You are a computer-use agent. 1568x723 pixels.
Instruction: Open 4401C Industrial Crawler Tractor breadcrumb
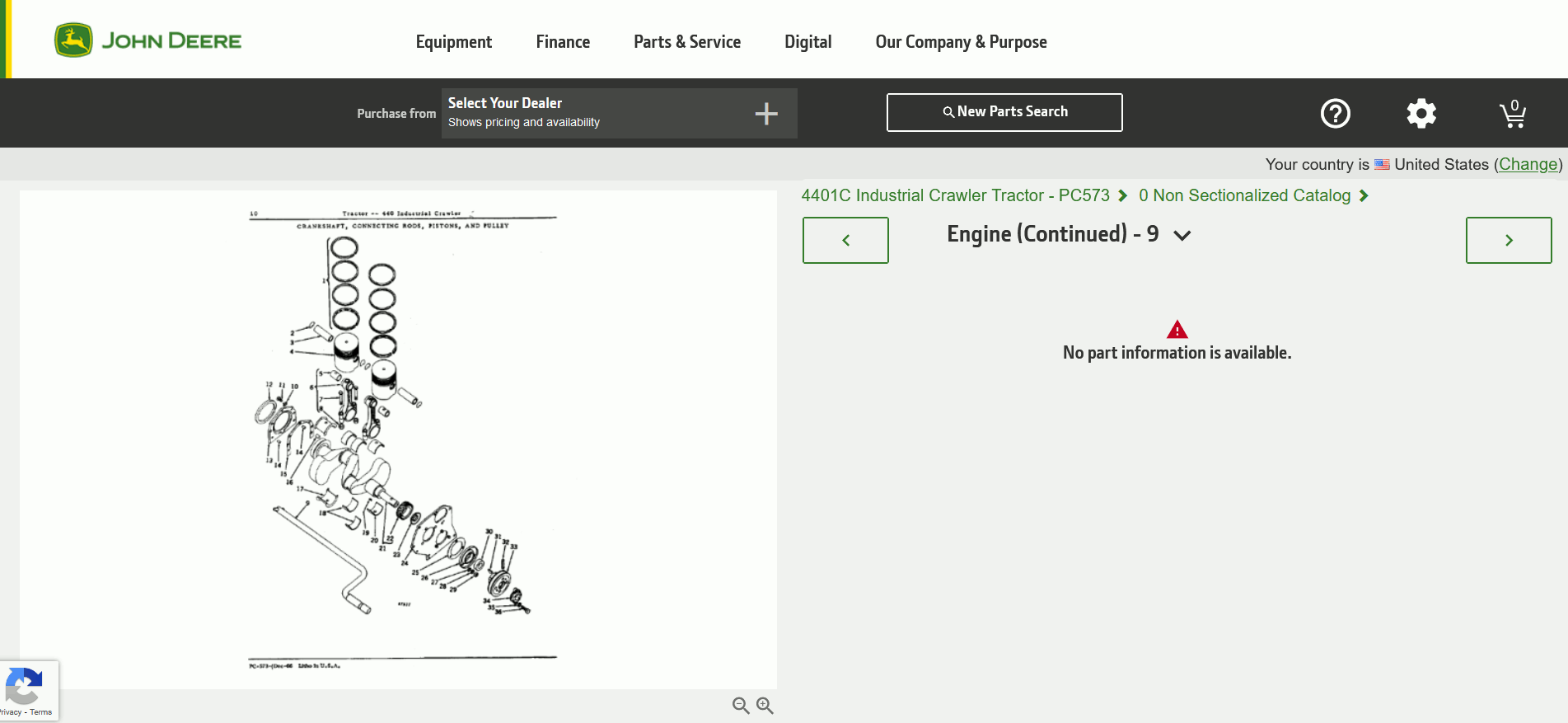[955, 195]
